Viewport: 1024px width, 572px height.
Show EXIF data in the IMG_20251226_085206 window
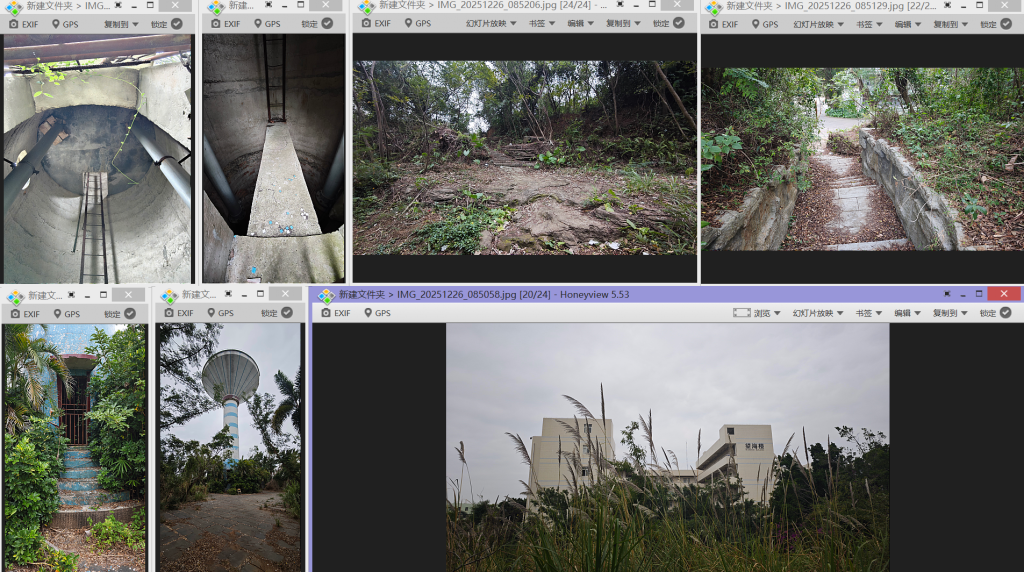tap(376, 23)
